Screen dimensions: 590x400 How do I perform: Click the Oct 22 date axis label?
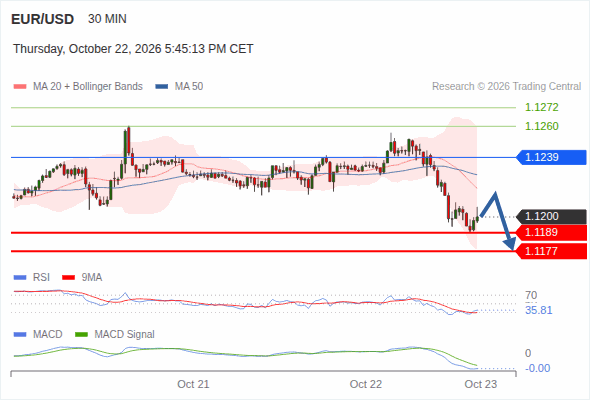[366, 384]
